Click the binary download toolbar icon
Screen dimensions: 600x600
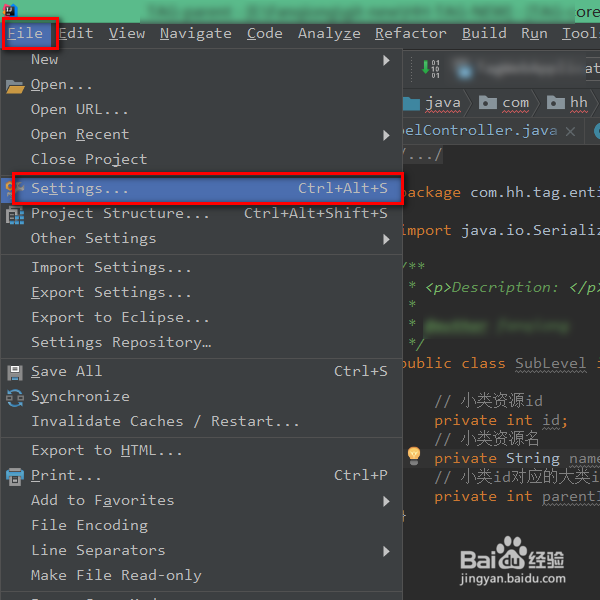[x=430, y=69]
